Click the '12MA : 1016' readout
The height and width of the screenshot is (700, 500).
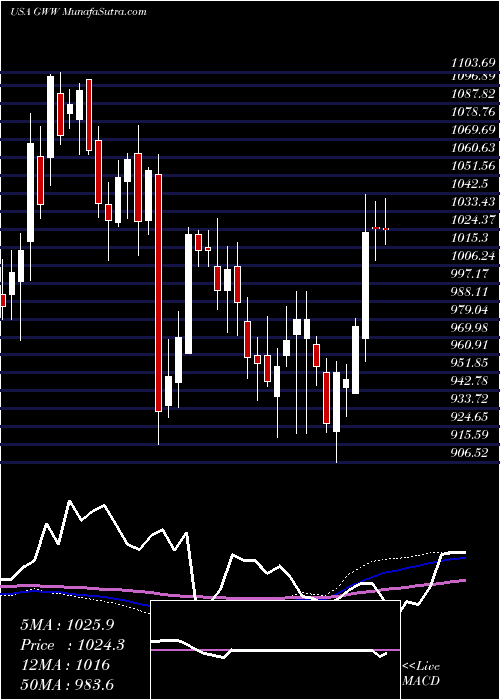coord(65,665)
